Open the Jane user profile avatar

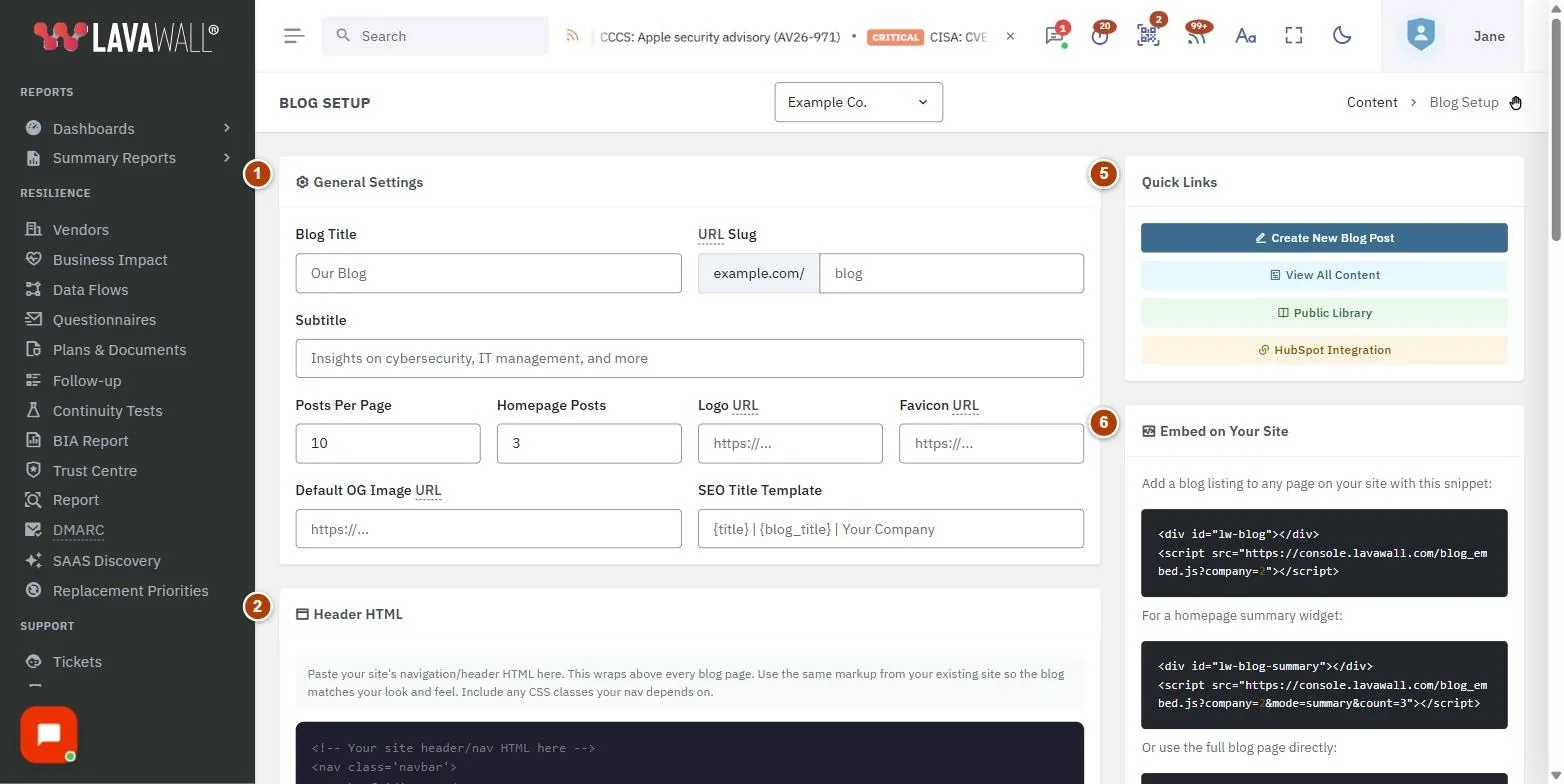(1420, 36)
